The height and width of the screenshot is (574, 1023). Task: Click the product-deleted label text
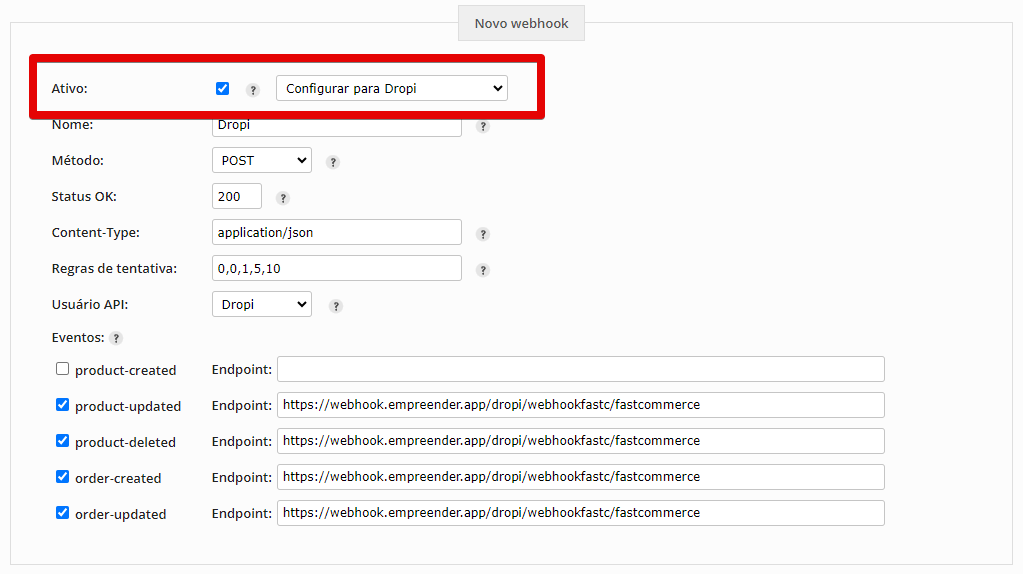(x=125, y=442)
